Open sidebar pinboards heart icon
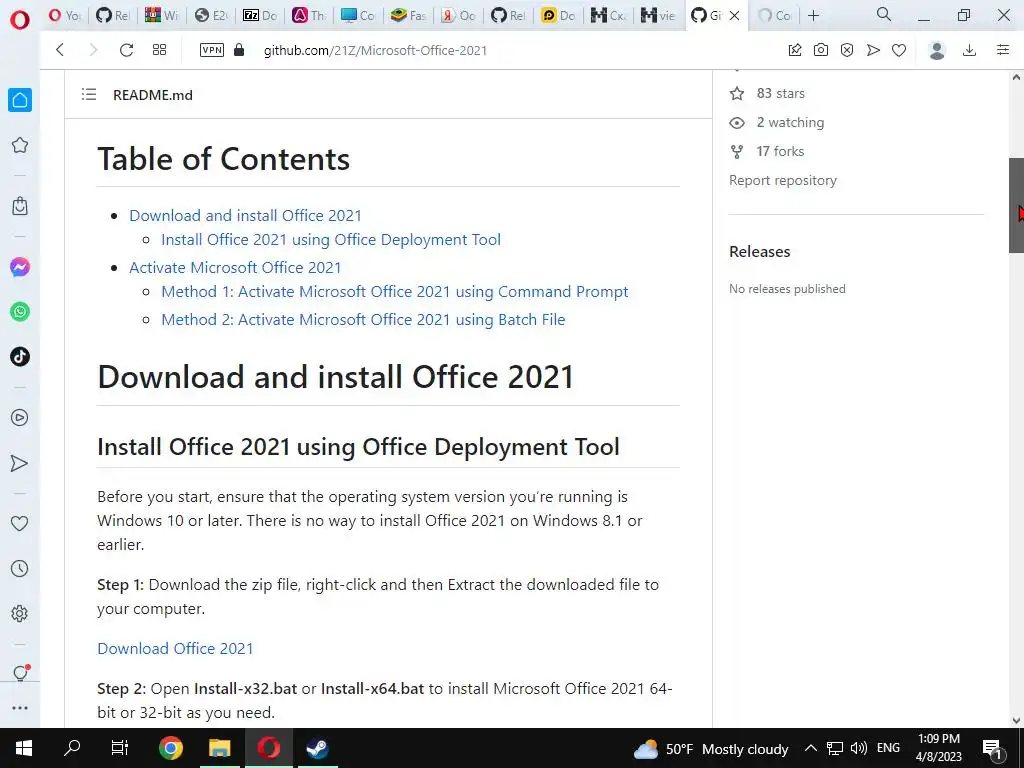Viewport: 1024px width, 768px height. [20, 523]
